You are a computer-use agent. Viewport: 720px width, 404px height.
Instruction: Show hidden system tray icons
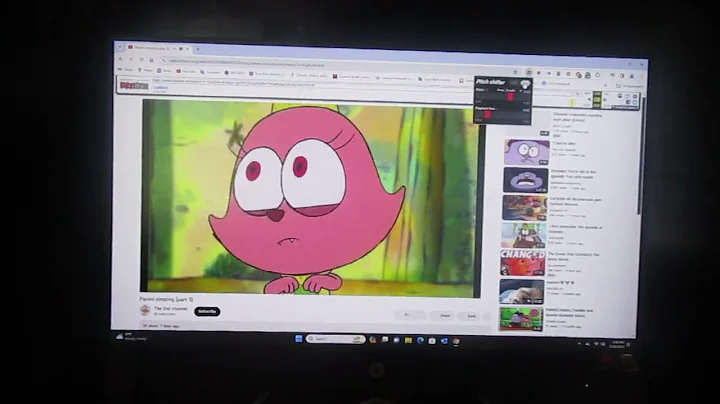(579, 343)
